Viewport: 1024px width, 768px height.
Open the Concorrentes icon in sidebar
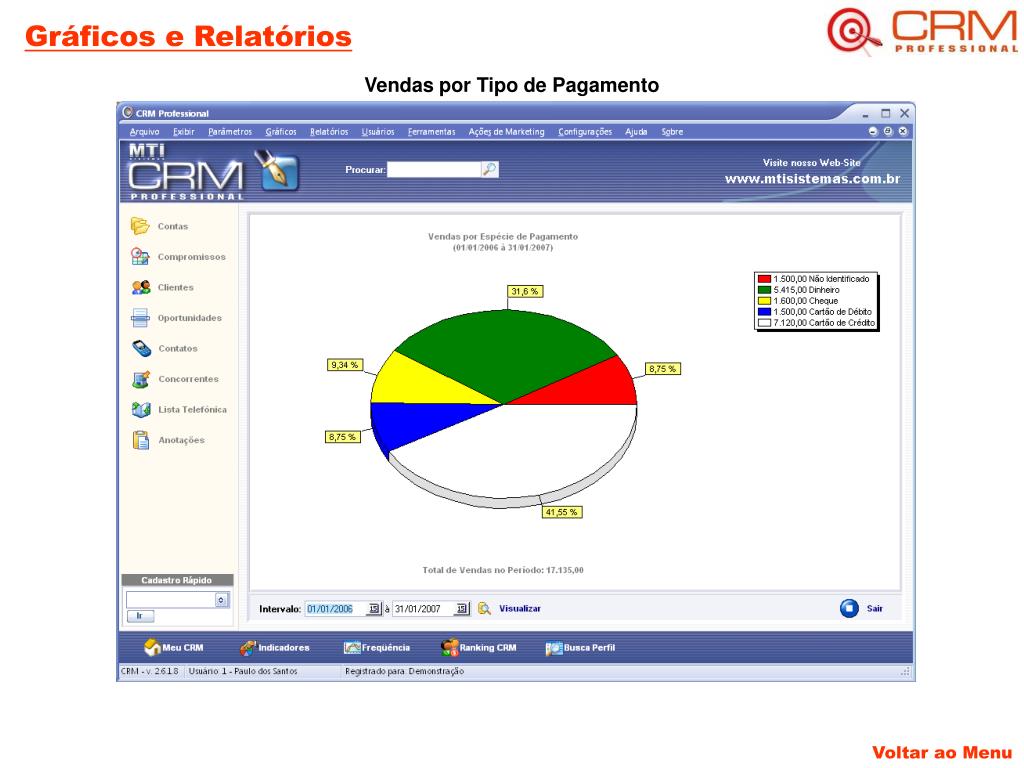pyautogui.click(x=141, y=379)
